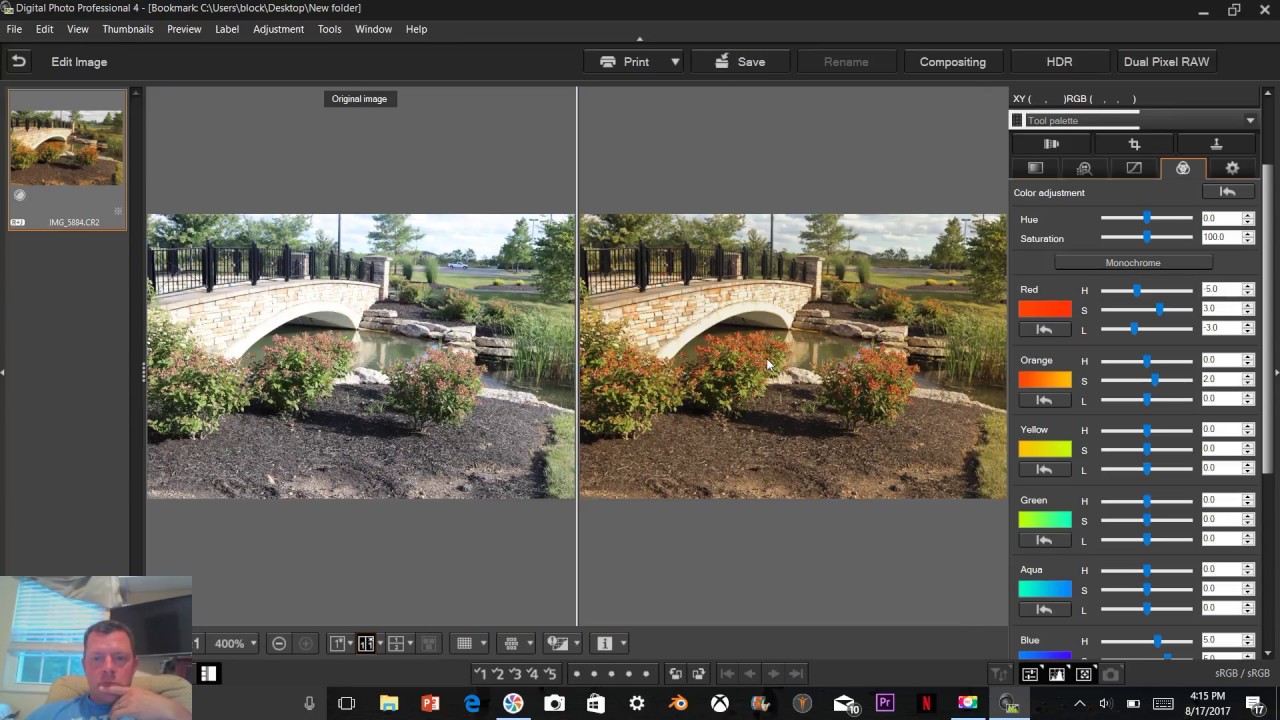1280x720 pixels.
Task: Click the Save button
Action: [740, 61]
